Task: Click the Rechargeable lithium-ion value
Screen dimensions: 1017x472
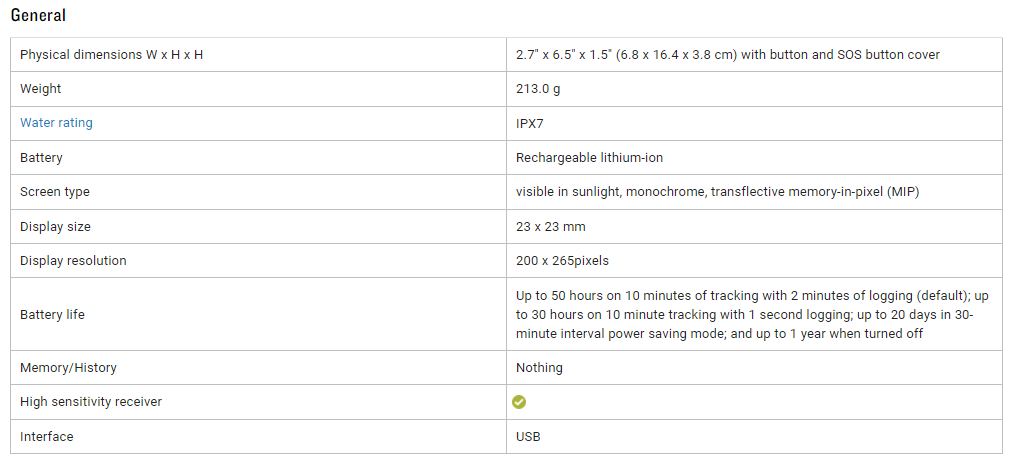Action: (589, 158)
